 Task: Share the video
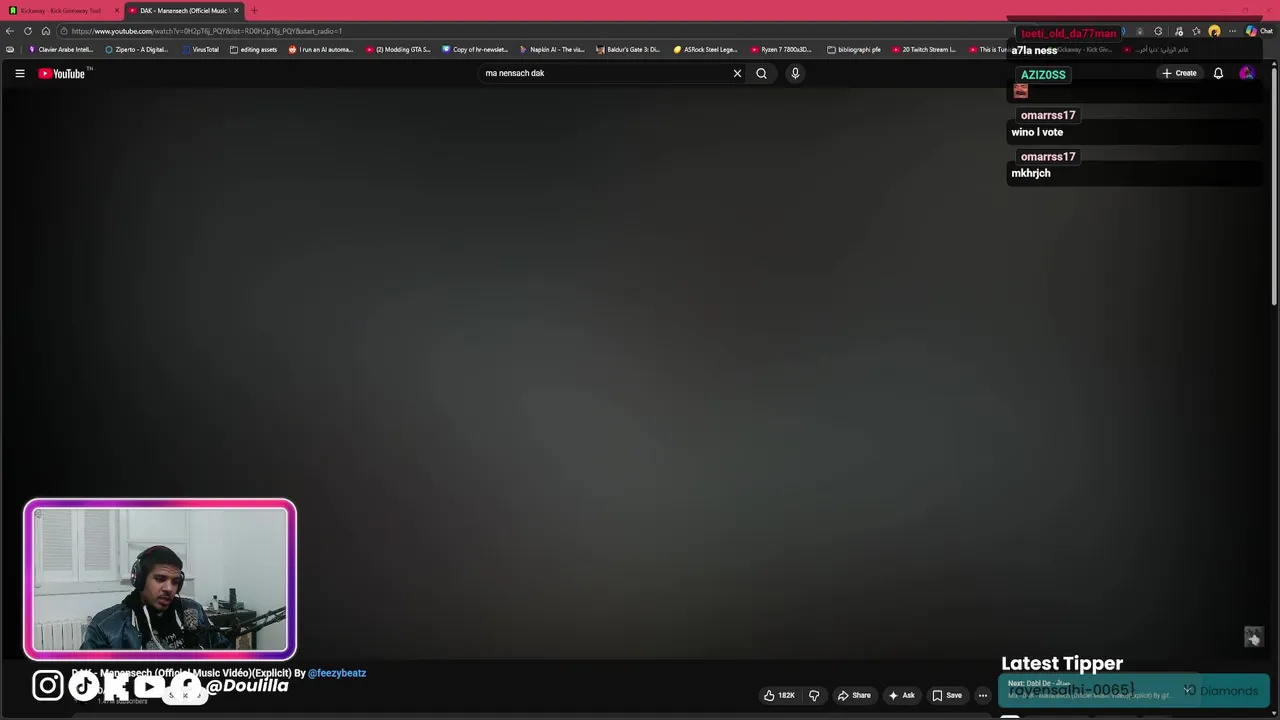[854, 695]
